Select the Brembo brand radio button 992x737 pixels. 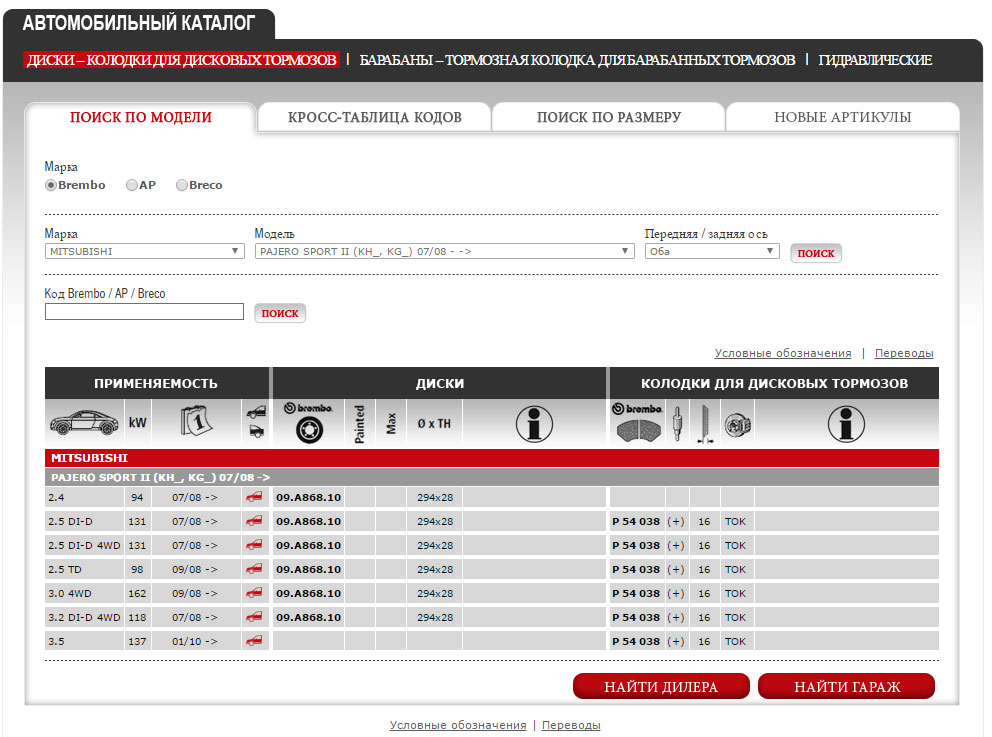pyautogui.click(x=51, y=185)
